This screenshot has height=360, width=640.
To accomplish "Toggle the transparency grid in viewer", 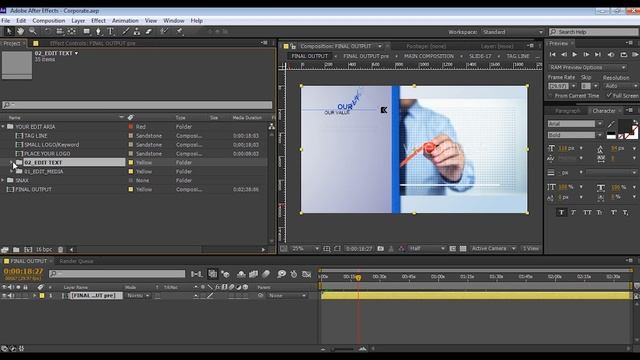I will [x=463, y=248].
